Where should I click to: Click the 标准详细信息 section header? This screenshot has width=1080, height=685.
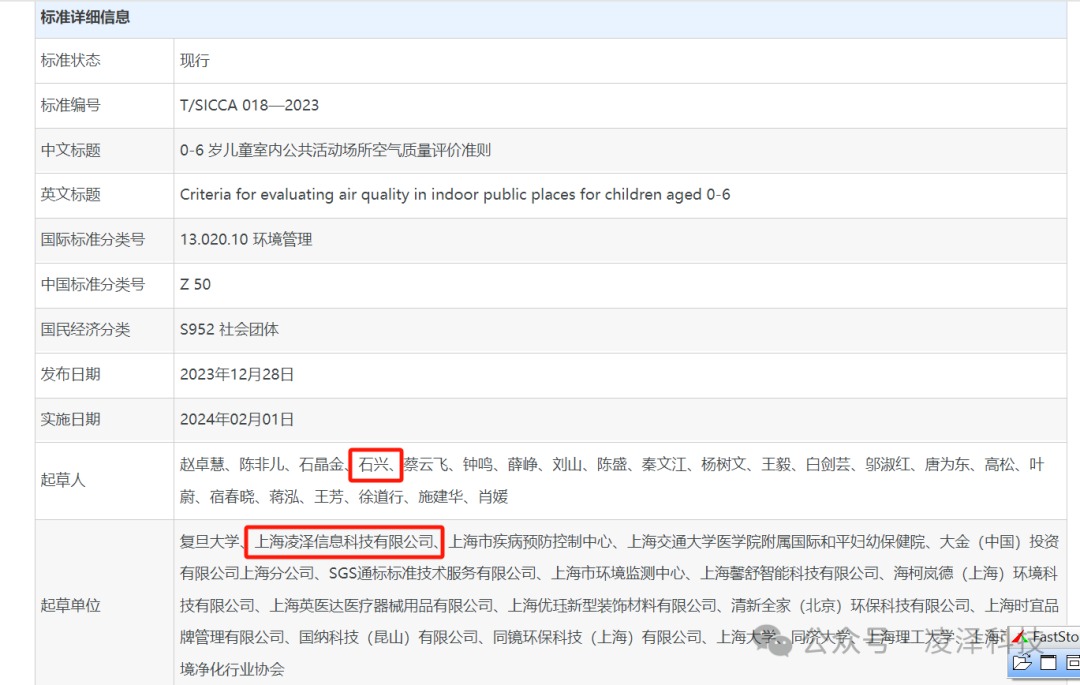85,17
